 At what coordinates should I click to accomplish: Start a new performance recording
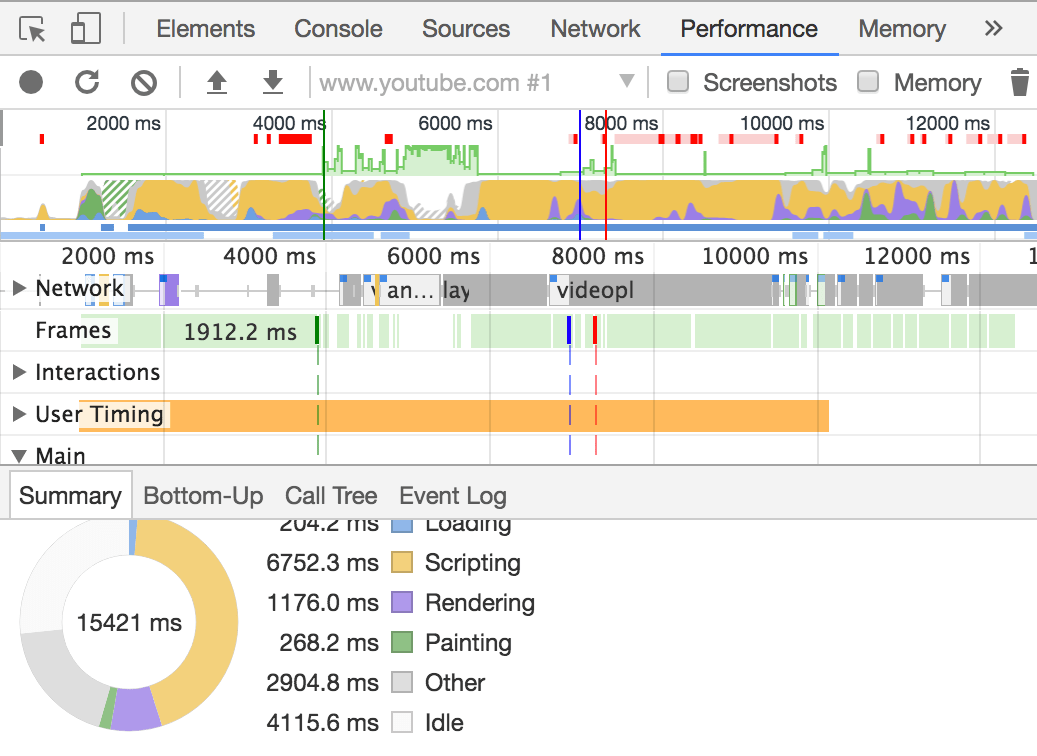30,83
